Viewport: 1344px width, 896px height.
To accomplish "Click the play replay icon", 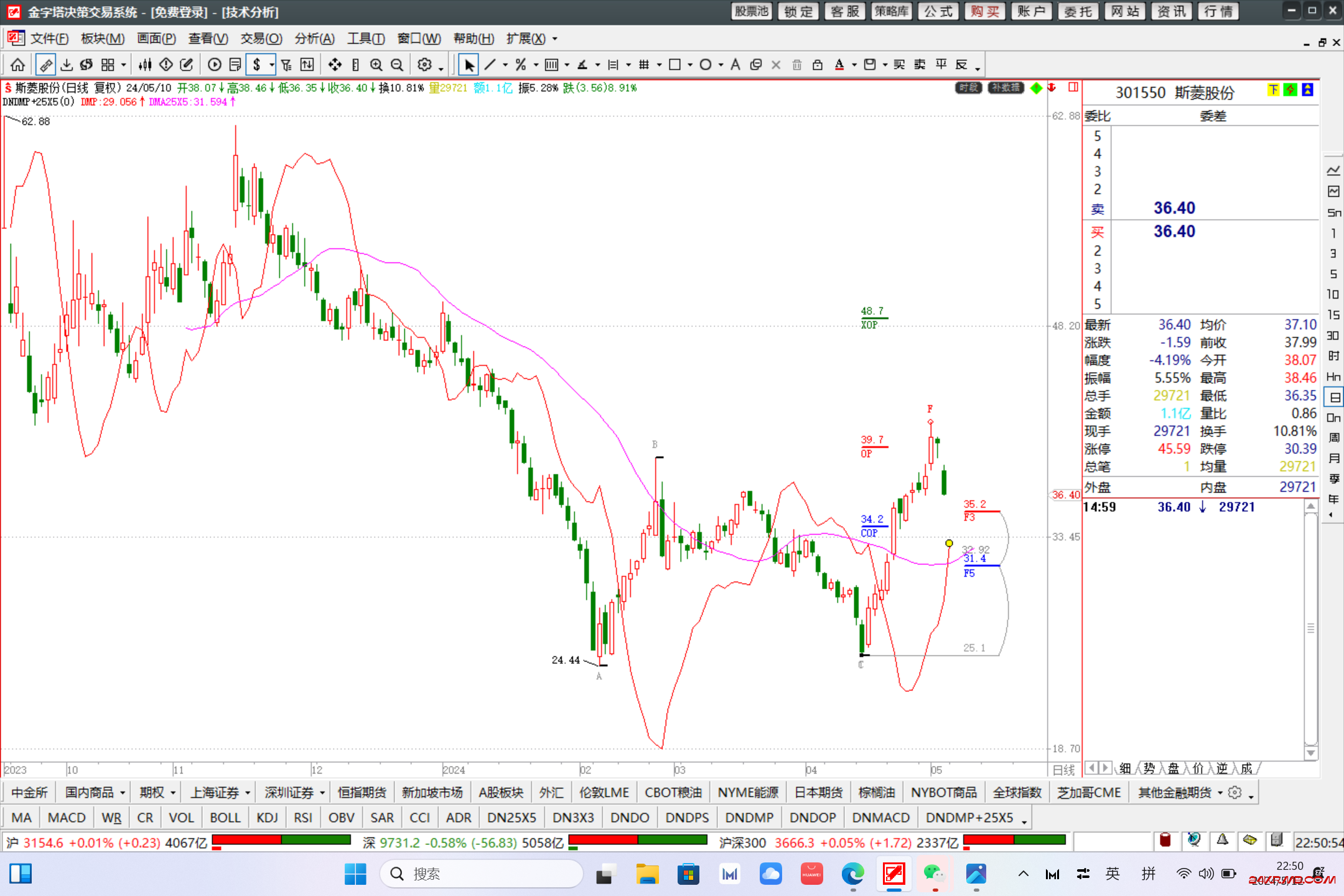I will (215, 65).
